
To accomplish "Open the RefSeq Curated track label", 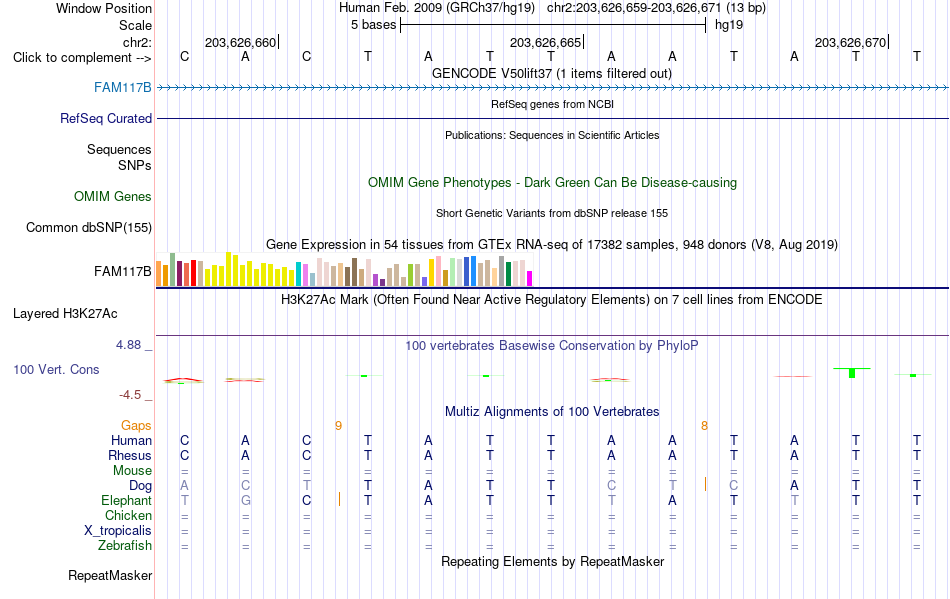I will (106, 118).
